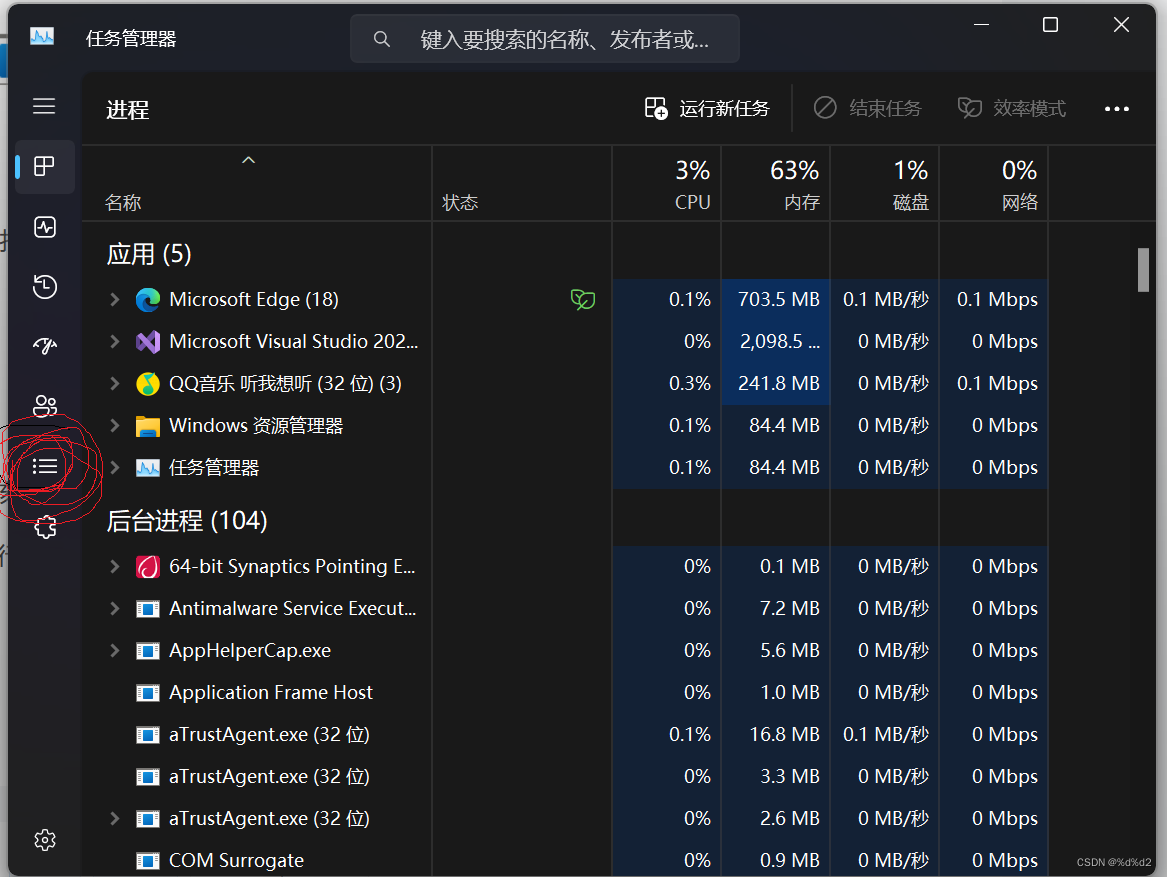Viewport: 1167px width, 877px height.
Task: Expand aTrustAgent.exe row using 2.6 MB
Action: (115, 818)
